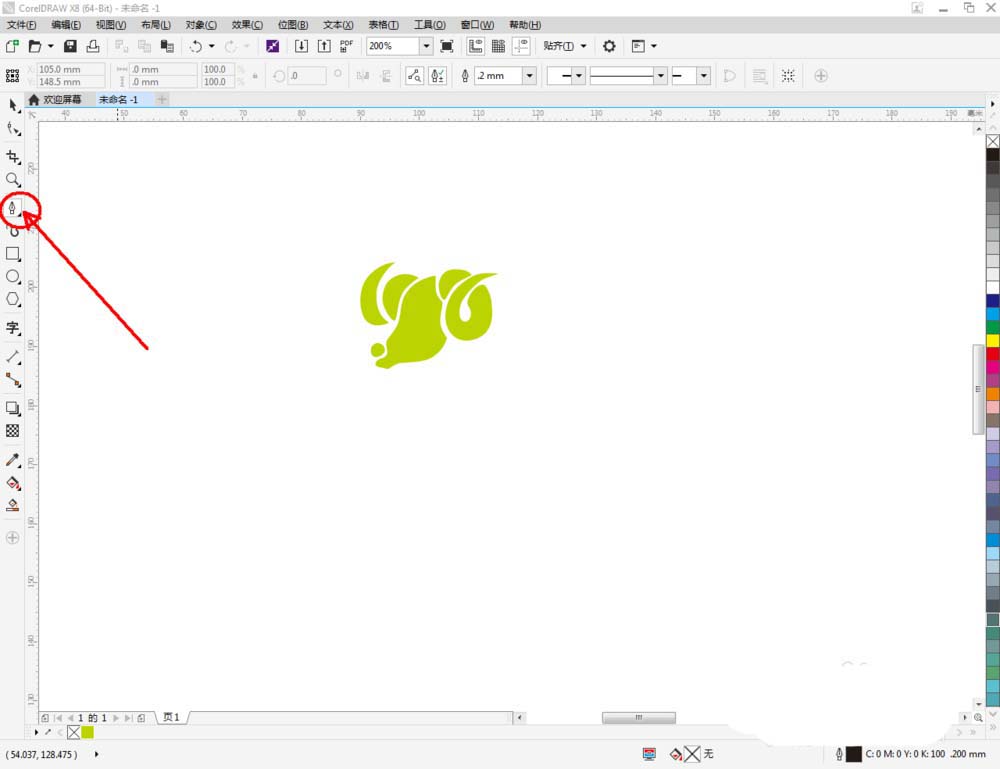This screenshot has width=1000, height=769.
Task: Click the Publish to PDF icon
Action: point(347,46)
